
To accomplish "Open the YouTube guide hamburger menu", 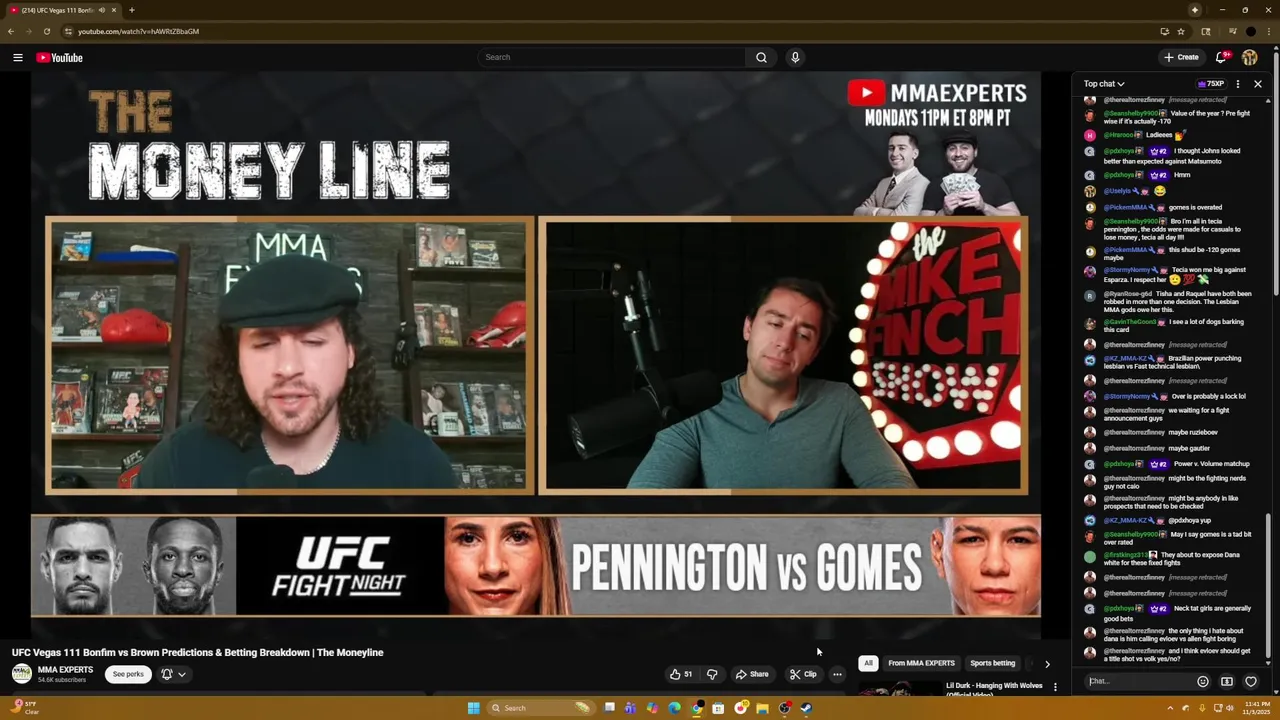I will (x=17, y=57).
